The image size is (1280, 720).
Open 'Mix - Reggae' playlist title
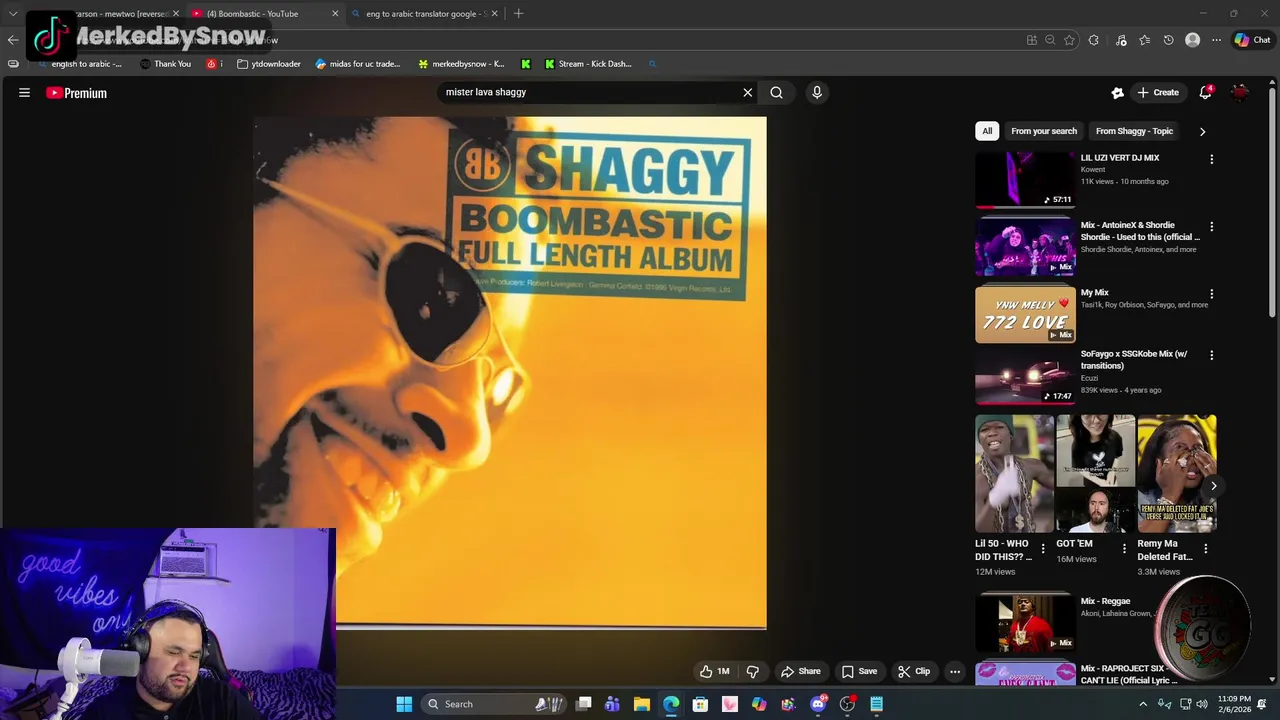(1105, 601)
